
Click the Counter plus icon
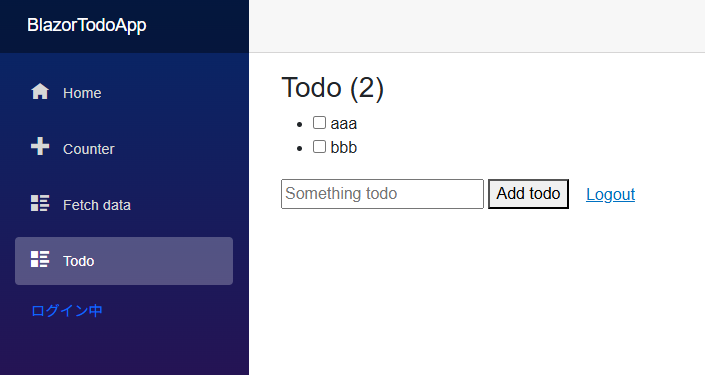tap(40, 147)
